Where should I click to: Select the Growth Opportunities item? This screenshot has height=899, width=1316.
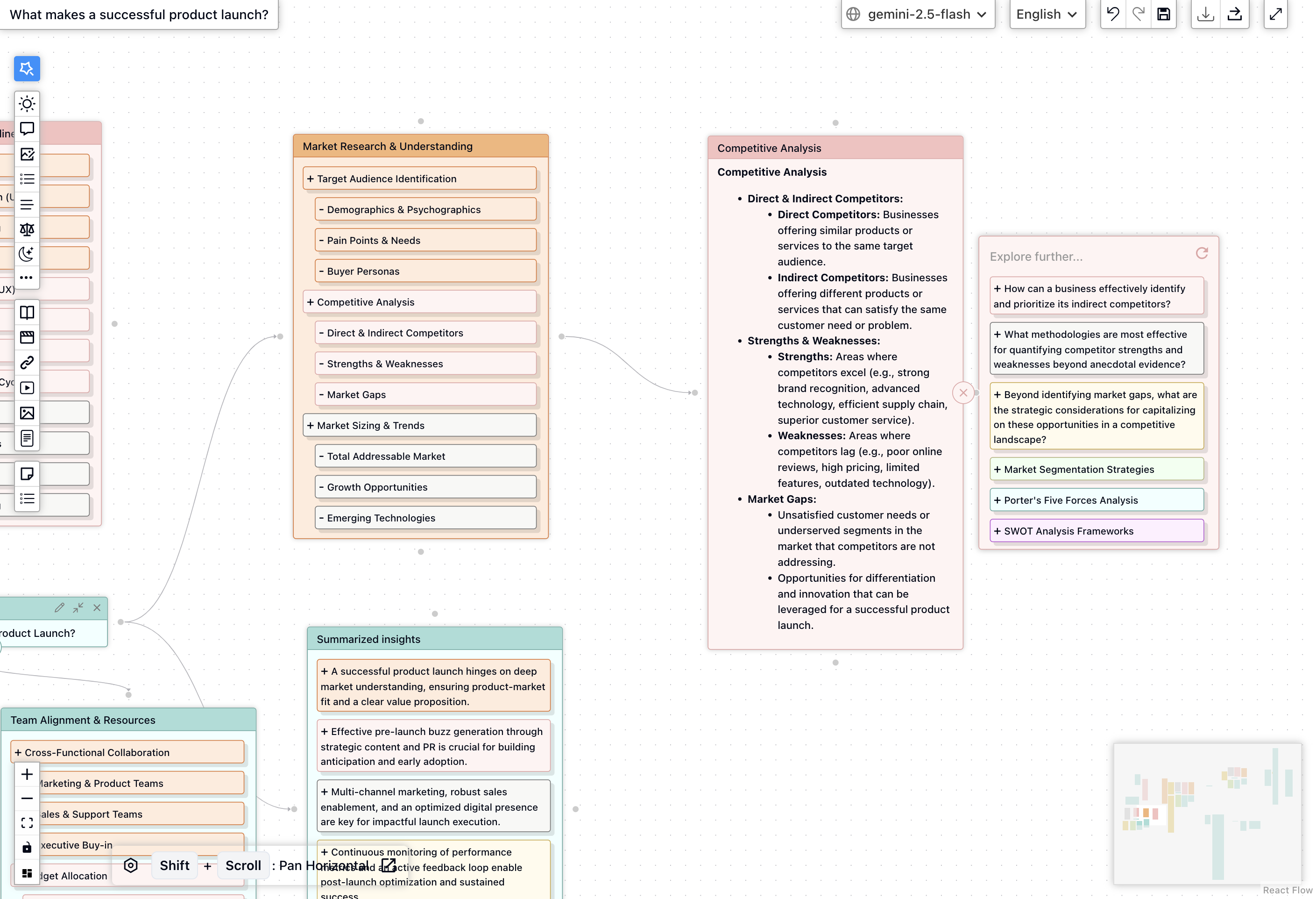coord(425,487)
